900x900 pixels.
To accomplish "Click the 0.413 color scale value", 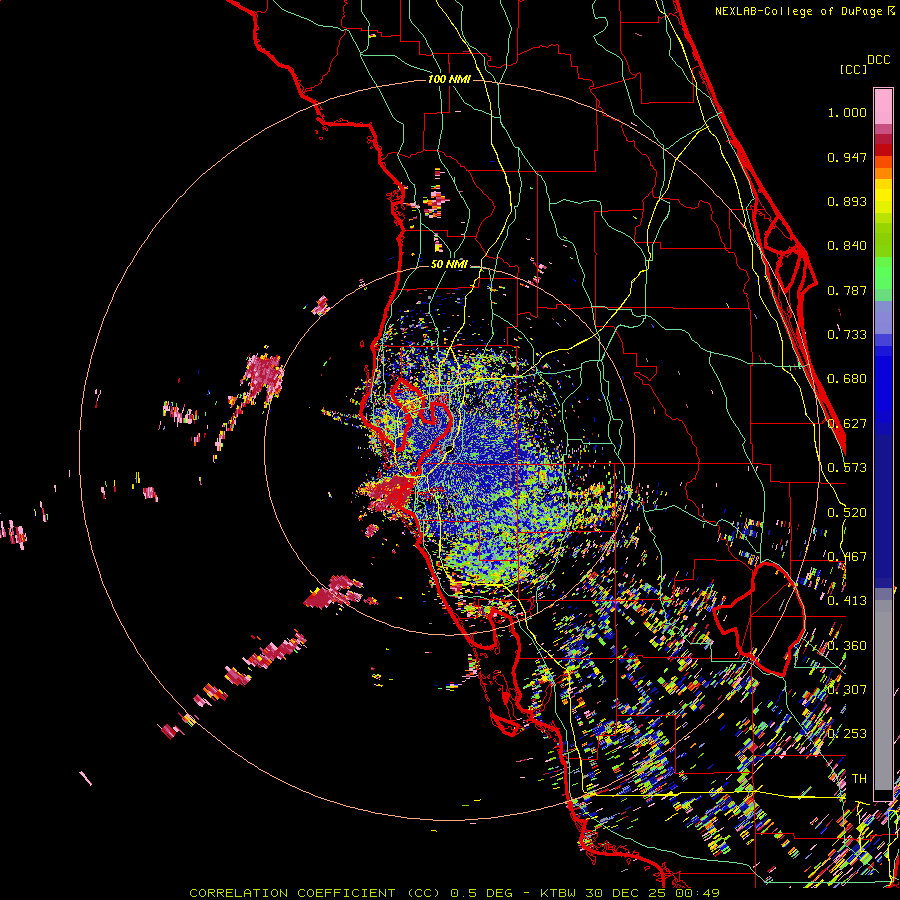I will coord(847,601).
